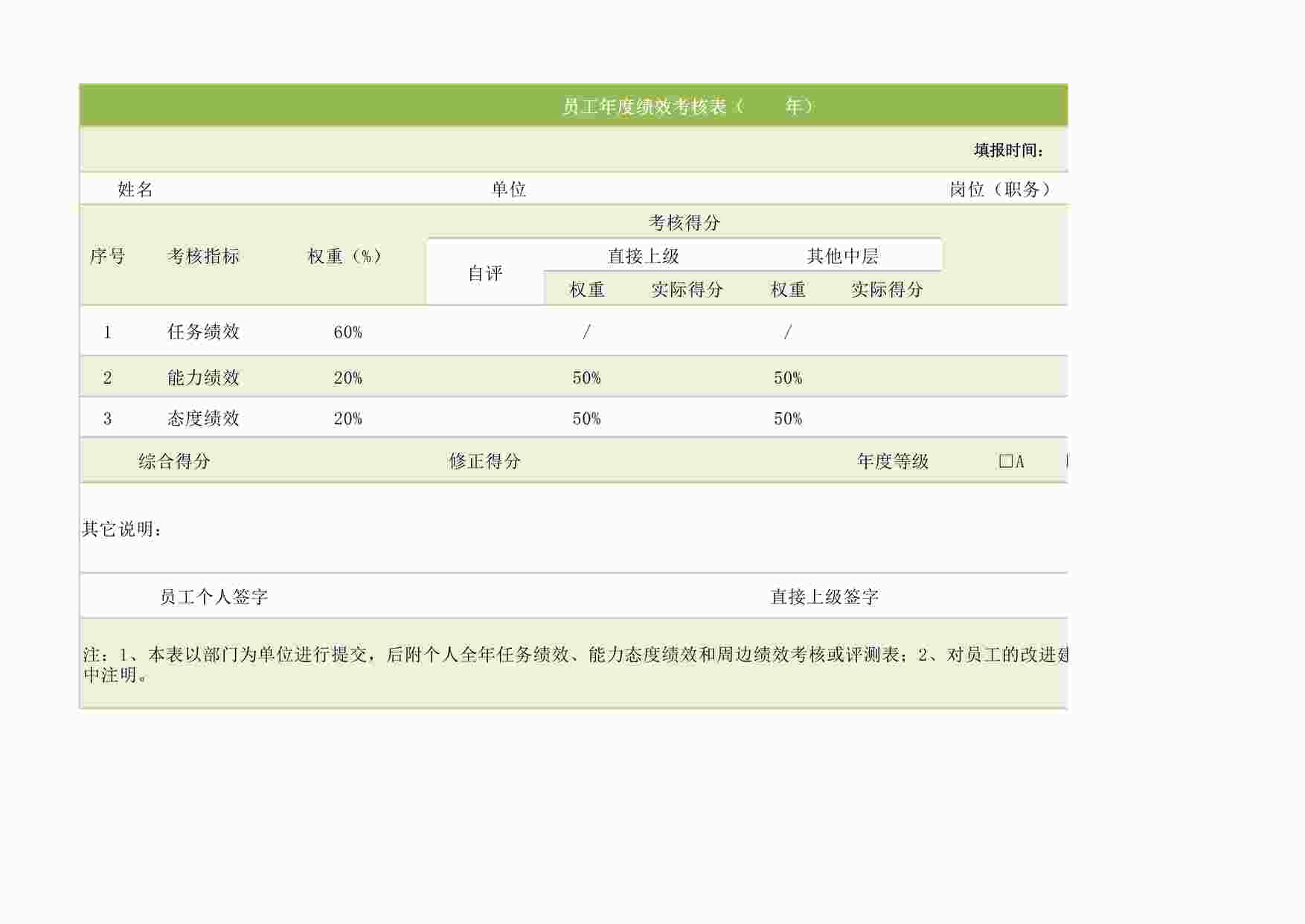This screenshot has width=1305, height=924.
Task: Select the title 员工年度绩效考核表
Action: (644, 106)
